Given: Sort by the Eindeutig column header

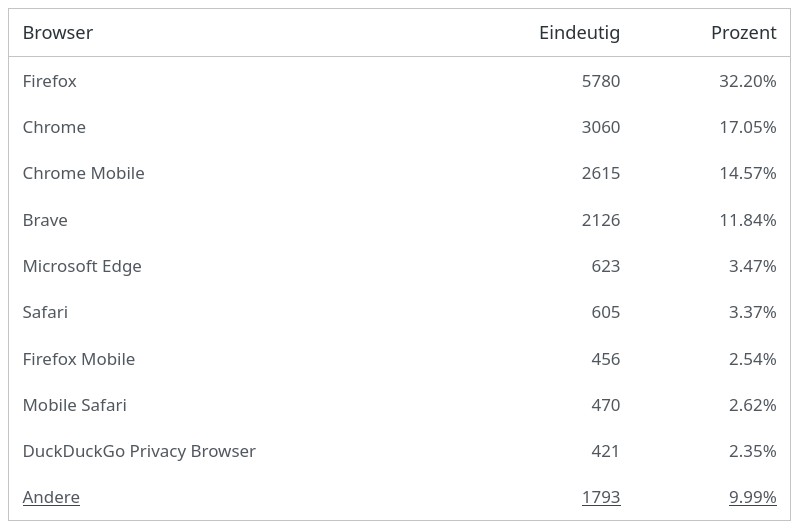Looking at the screenshot, I should [579, 33].
